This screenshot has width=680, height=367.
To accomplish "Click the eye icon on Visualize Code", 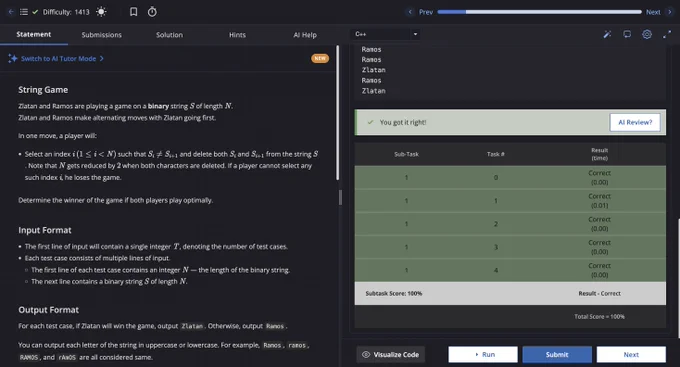I will (x=366, y=354).
